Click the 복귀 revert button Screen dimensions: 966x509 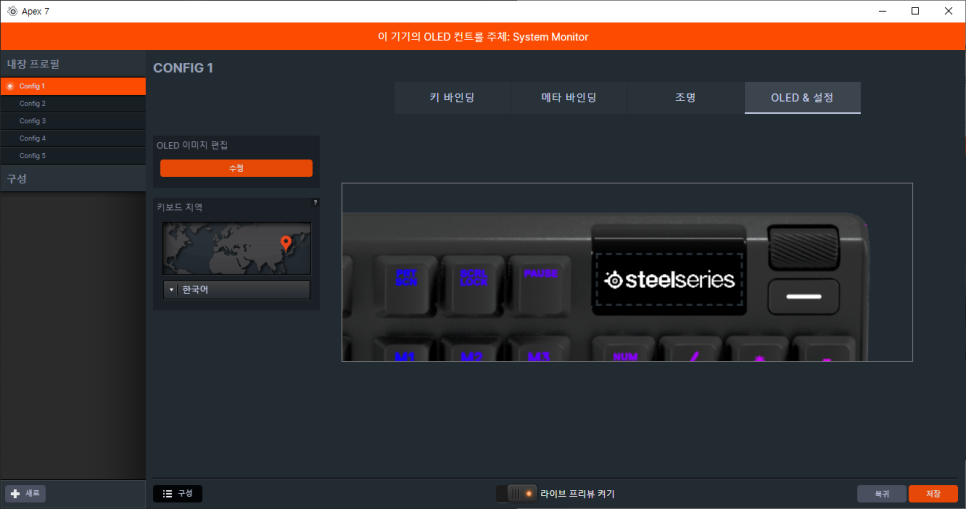pos(882,494)
